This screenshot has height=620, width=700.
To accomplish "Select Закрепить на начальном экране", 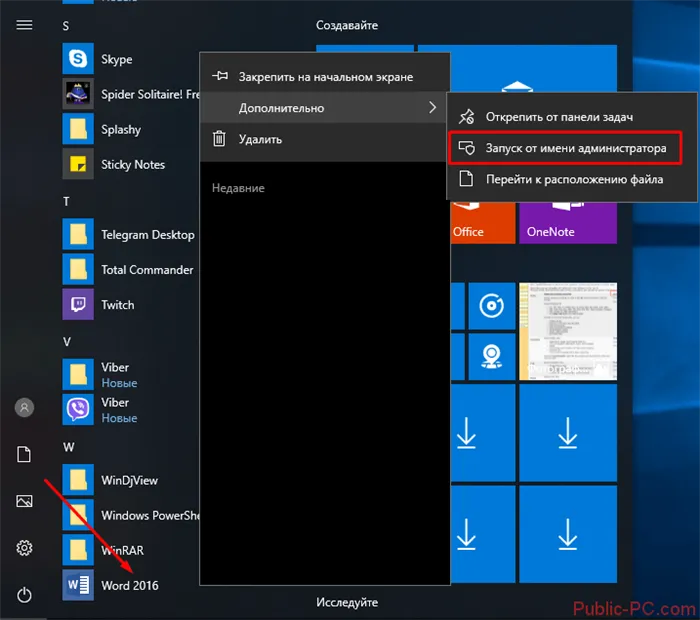I will [325, 77].
